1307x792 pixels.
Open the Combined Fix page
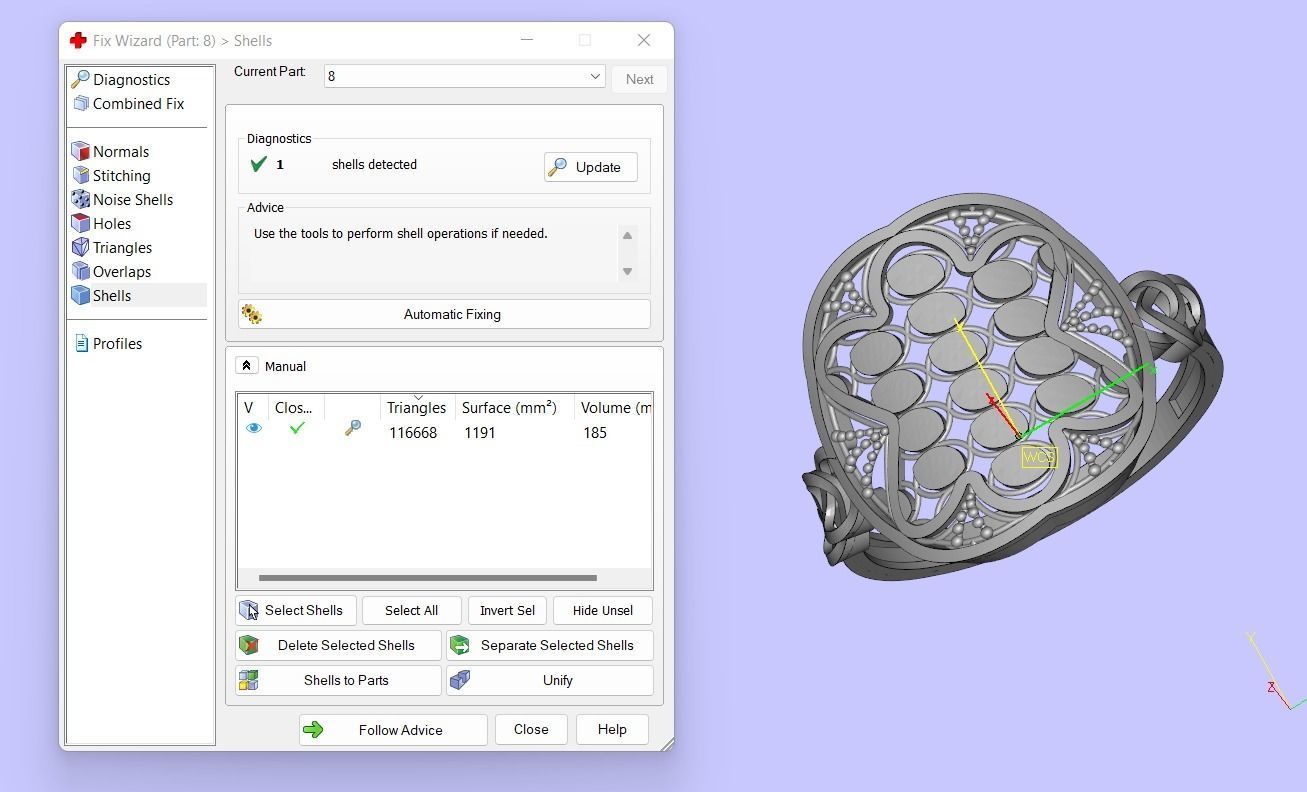(x=138, y=104)
